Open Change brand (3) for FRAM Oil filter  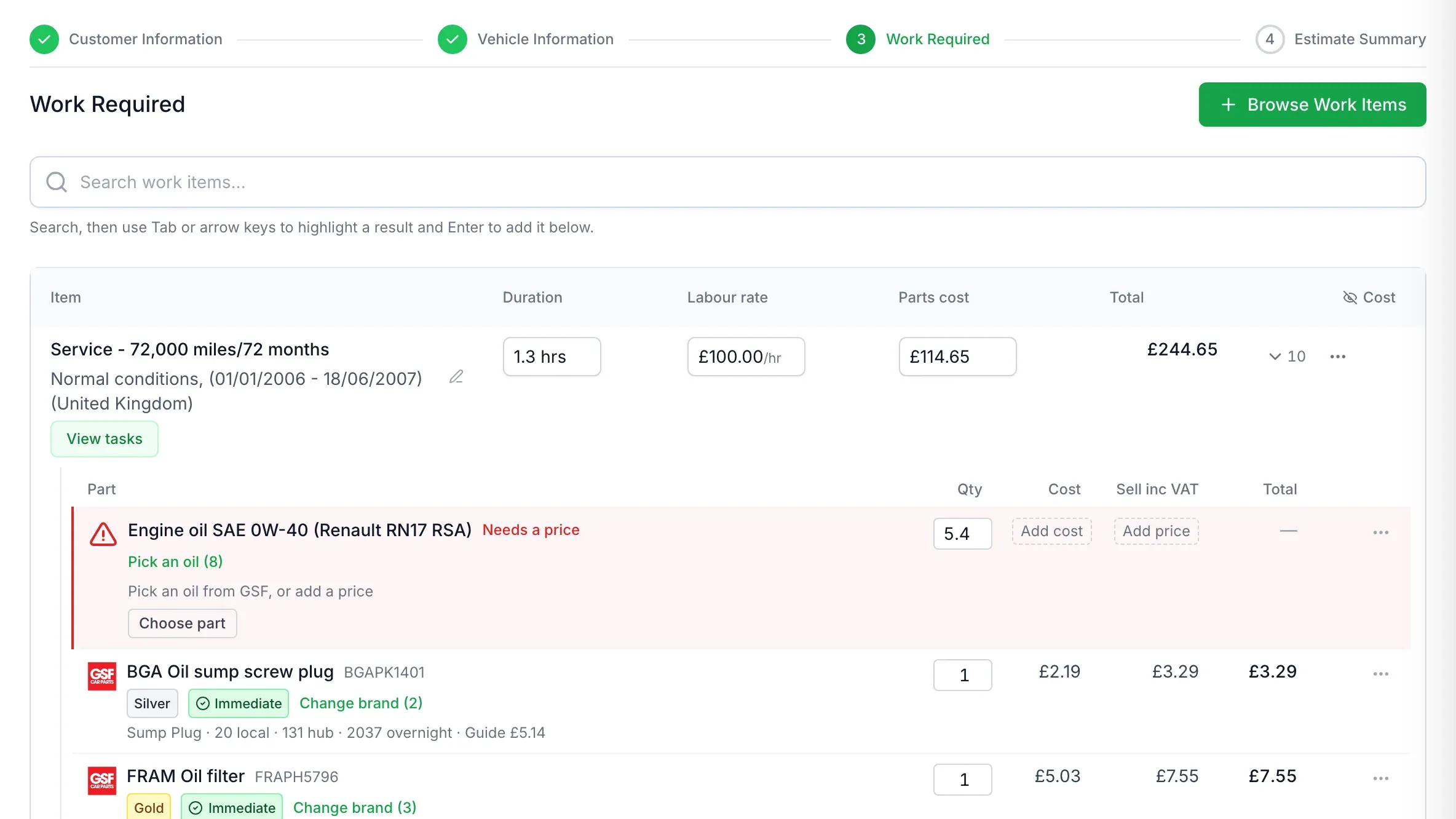[x=355, y=808]
